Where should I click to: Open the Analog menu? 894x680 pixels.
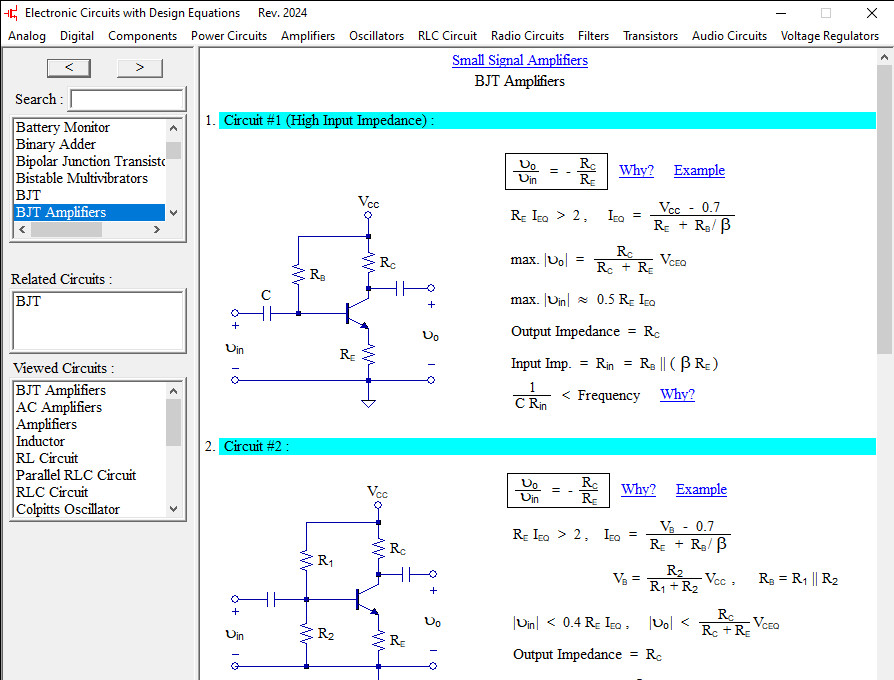point(27,36)
